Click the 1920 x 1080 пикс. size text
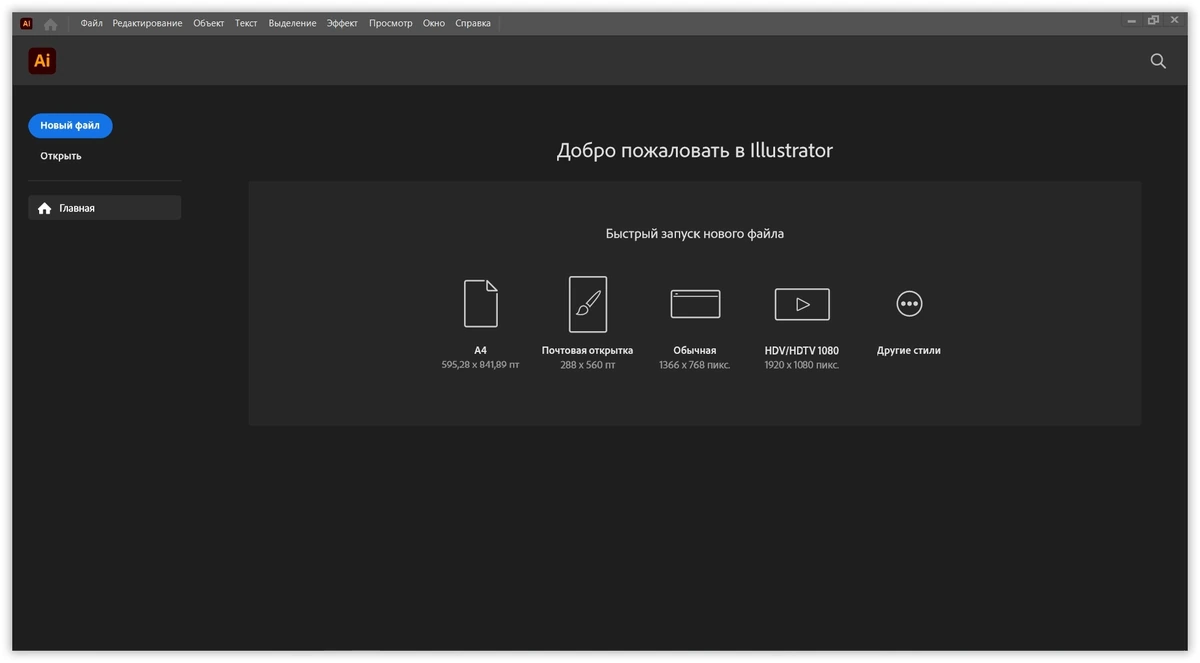1200x663 pixels. coord(802,365)
